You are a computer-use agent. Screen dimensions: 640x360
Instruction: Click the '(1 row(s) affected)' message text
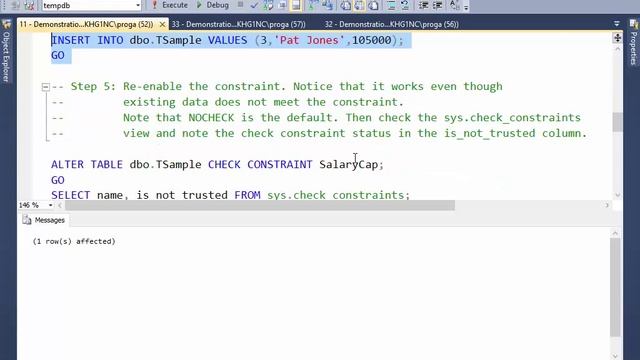(x=74, y=241)
